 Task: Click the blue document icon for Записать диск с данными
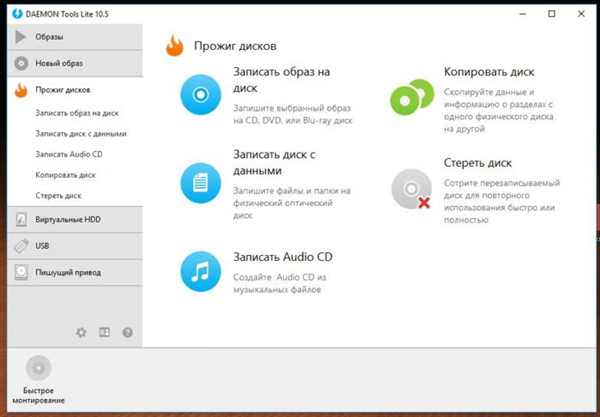click(x=201, y=183)
